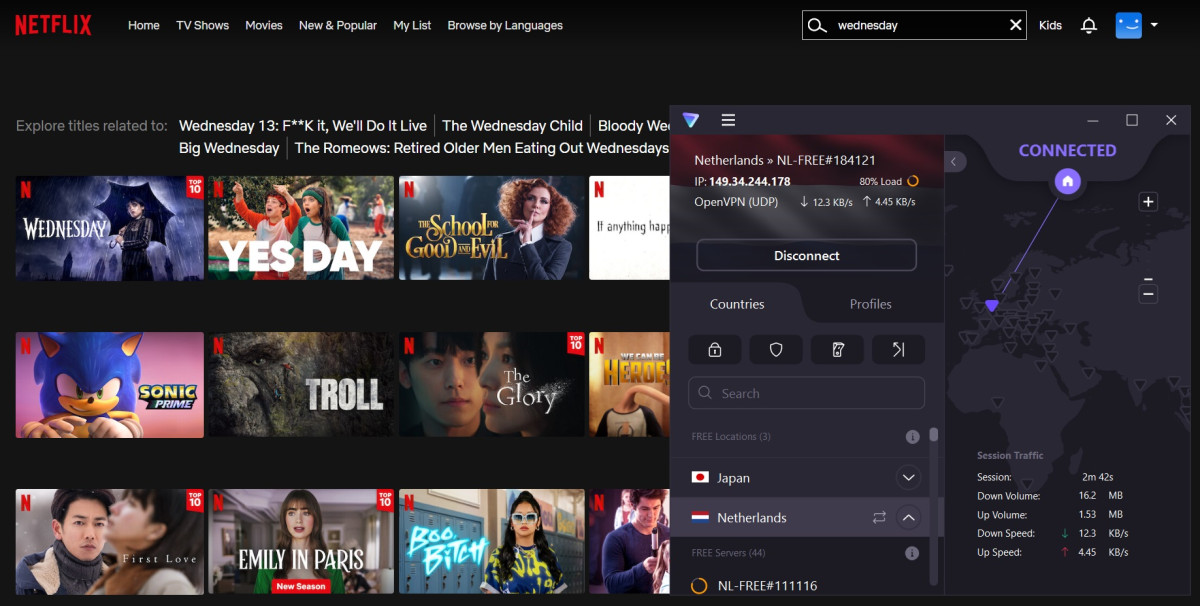1200x606 pixels.
Task: Open related title "Big Wednesday"
Action: pos(229,148)
